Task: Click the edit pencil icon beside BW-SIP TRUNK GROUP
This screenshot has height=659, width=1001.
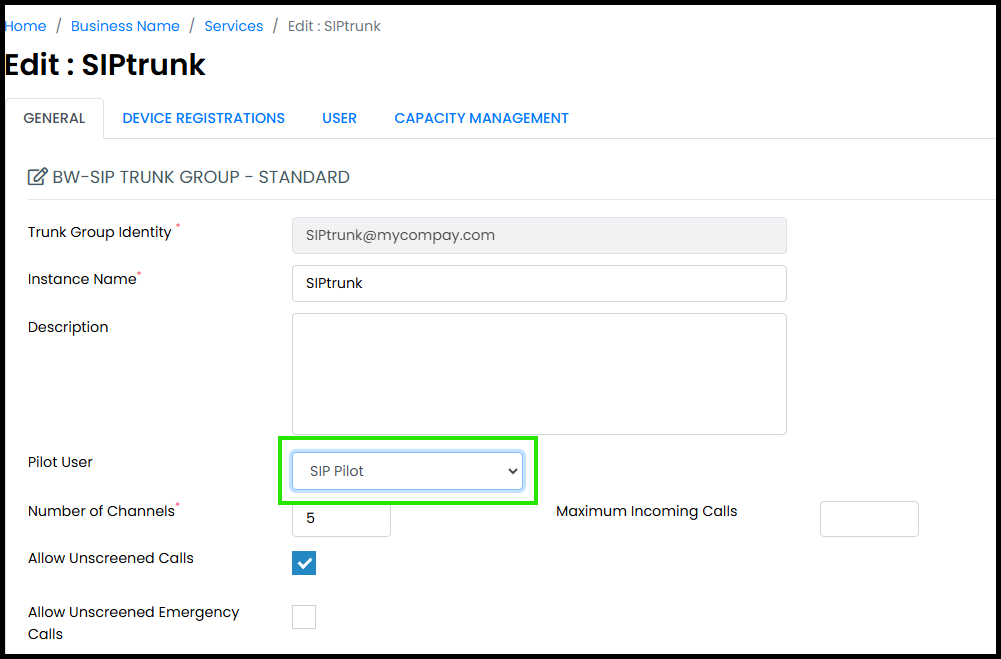Action: pyautogui.click(x=38, y=177)
